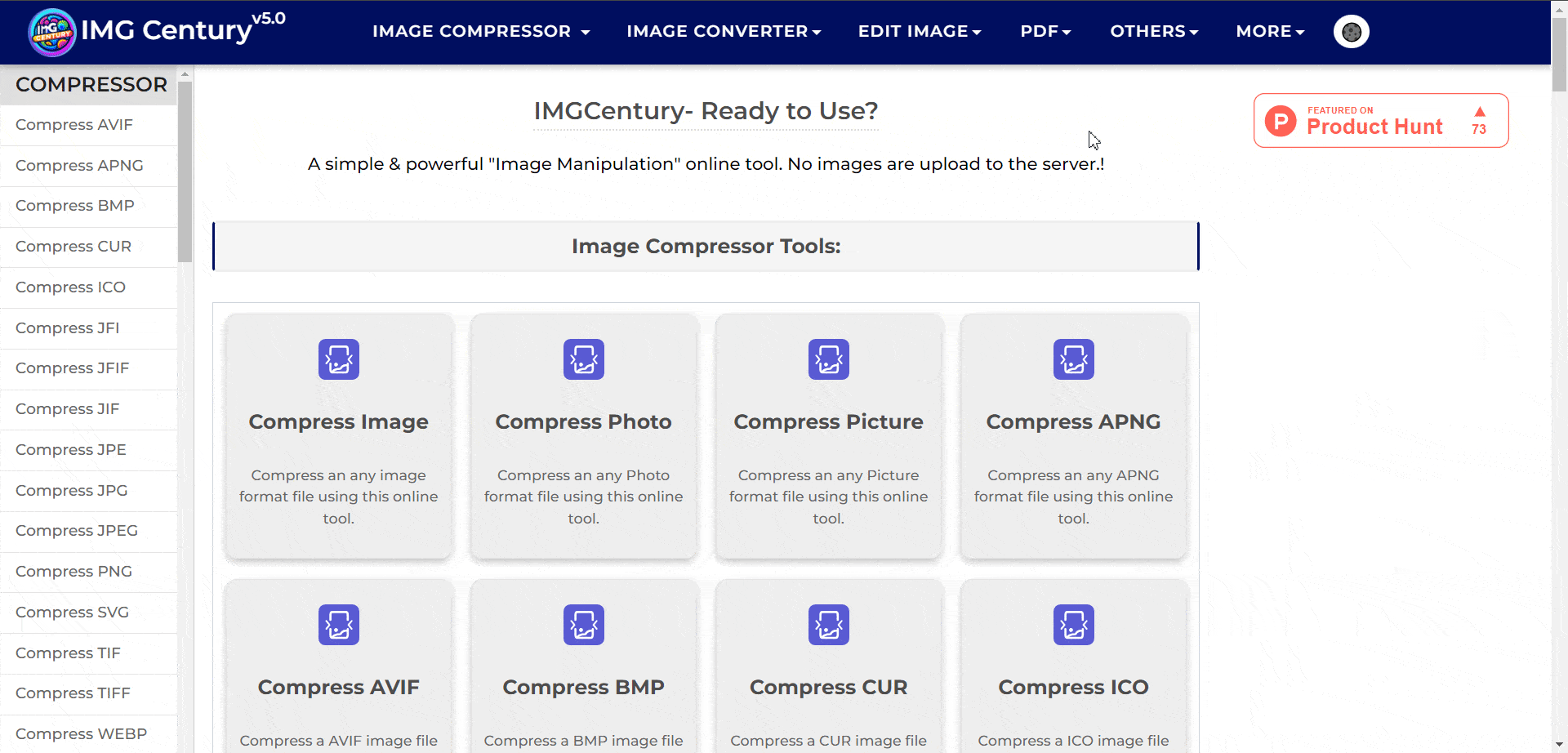Image resolution: width=1568 pixels, height=753 pixels.
Task: Click the sidebar scrollbar thumb
Action: coord(185,172)
